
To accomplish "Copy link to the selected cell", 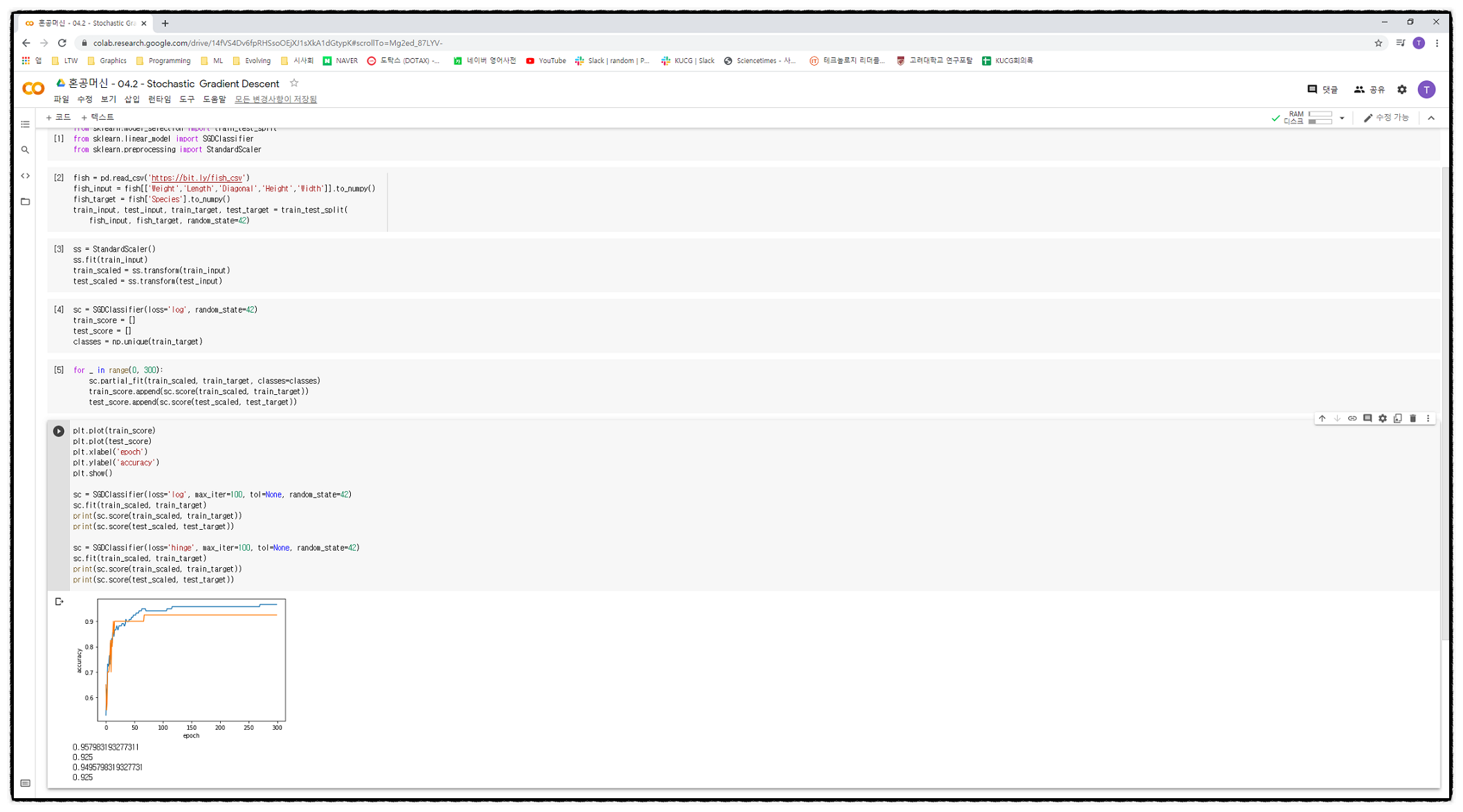I will (1352, 418).
